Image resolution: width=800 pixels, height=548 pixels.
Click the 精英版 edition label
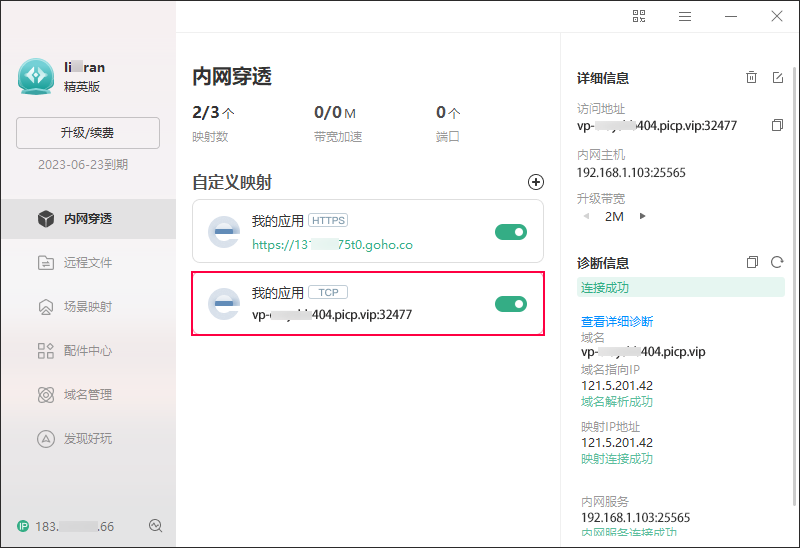(82, 87)
